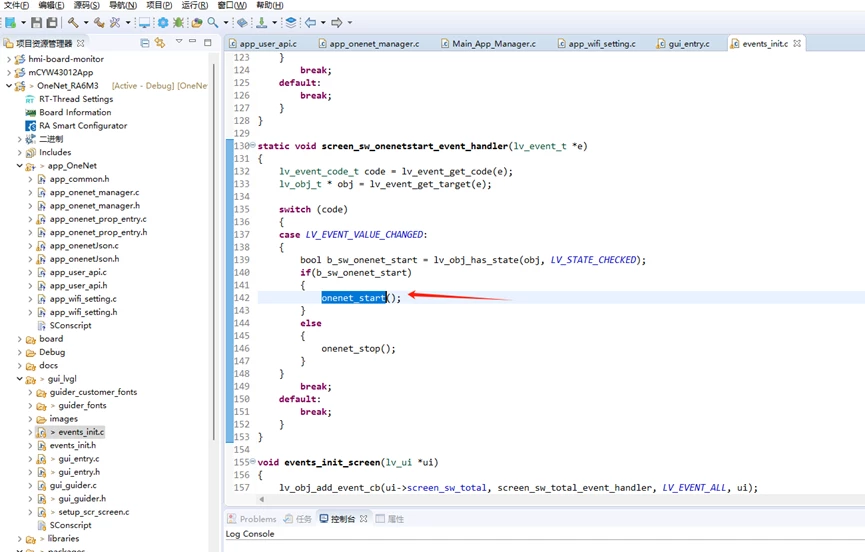Click the Save All toolbar icon

click(x=52, y=23)
